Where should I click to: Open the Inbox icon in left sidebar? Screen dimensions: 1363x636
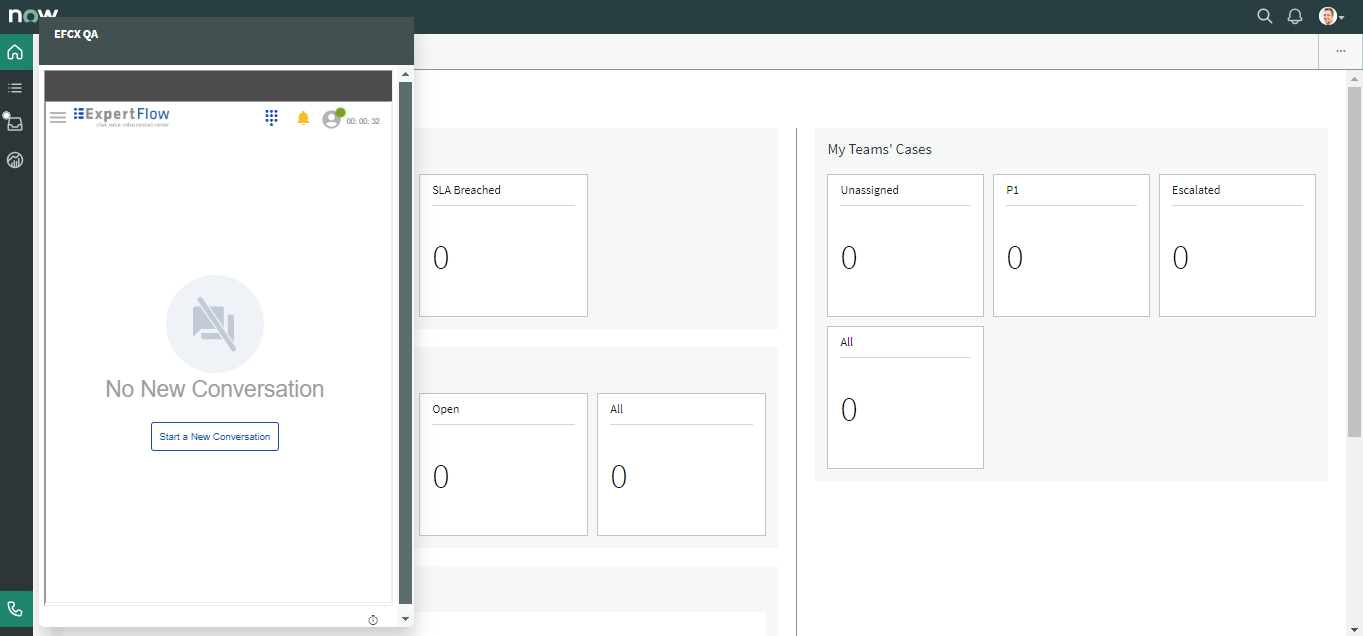15,124
